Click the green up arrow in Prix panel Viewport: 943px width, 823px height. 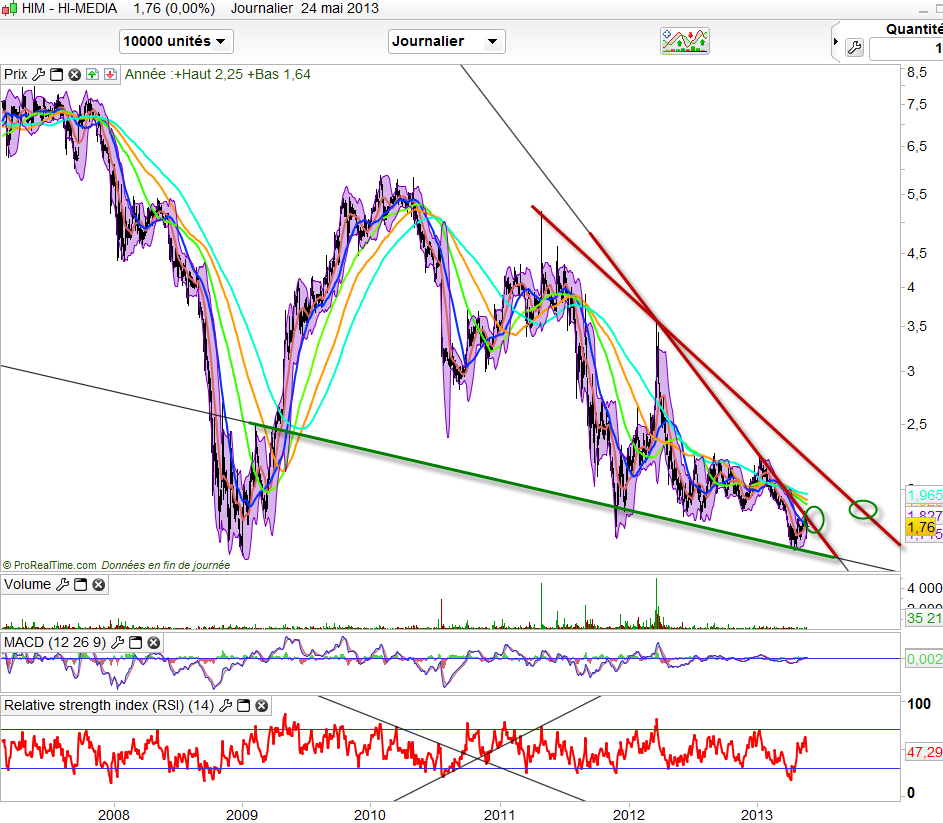pyautogui.click(x=92, y=74)
